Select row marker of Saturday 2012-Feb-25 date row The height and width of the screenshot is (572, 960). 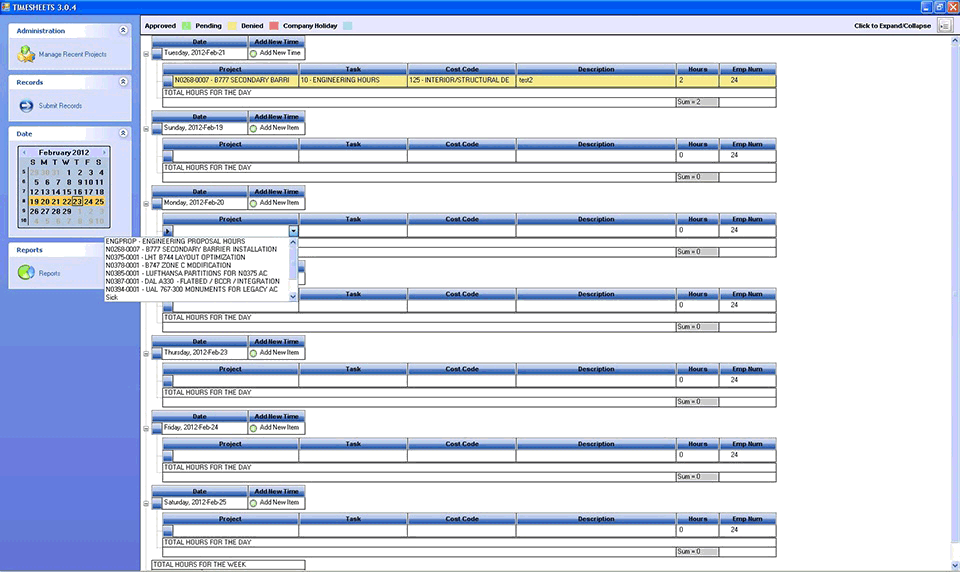click(157, 503)
